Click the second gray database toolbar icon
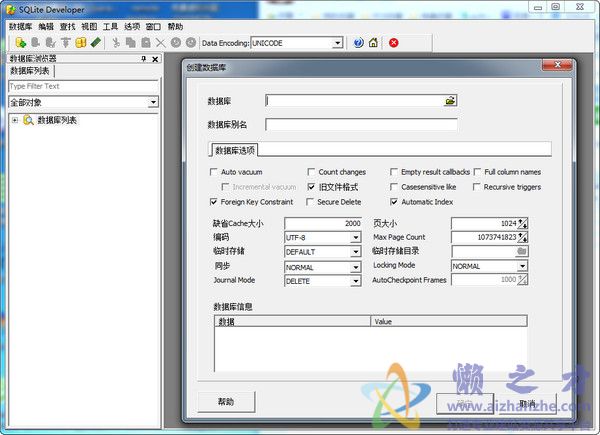Screen dimensions: 600x435 click(x=36, y=42)
